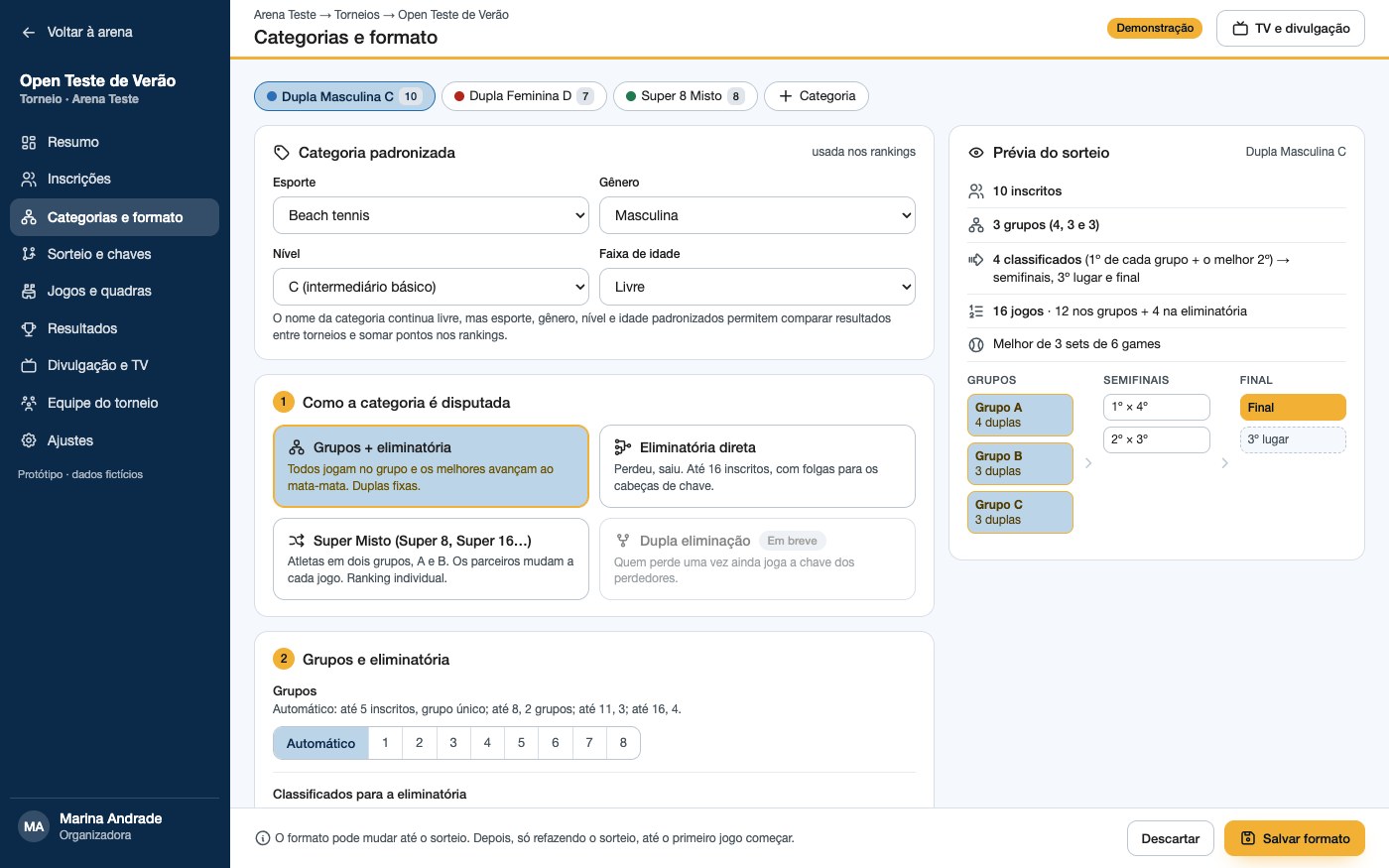Click the Sorteio e chaves branch icon
This screenshot has height=868, width=1389.
point(29,254)
